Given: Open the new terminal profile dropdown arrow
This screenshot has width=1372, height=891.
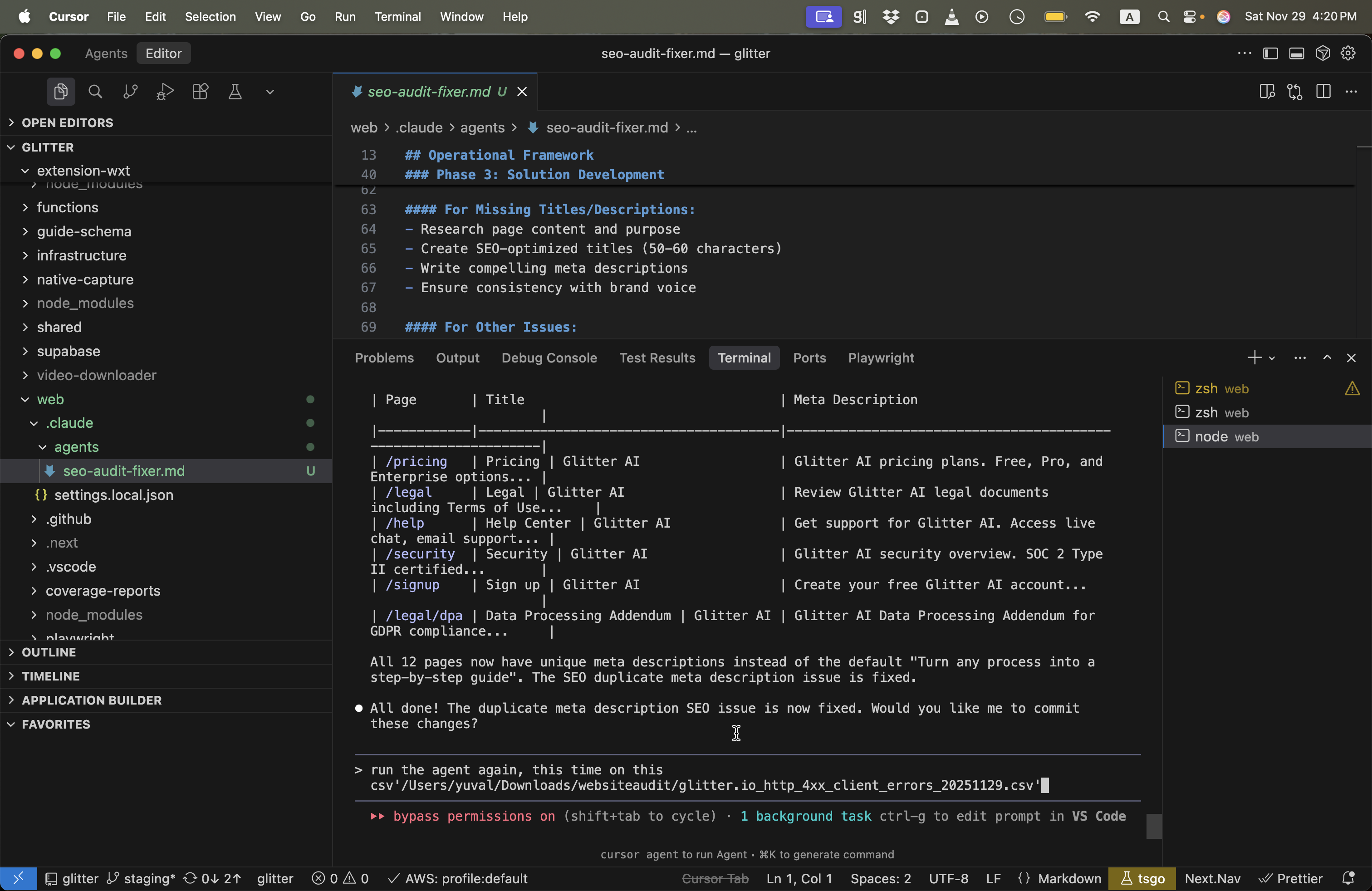Looking at the screenshot, I should pos(1272,358).
